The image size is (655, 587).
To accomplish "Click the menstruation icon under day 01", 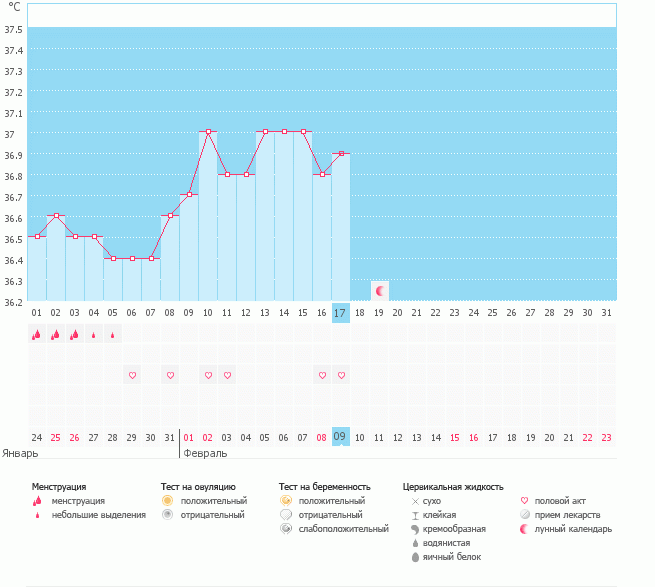I will (x=36, y=335).
